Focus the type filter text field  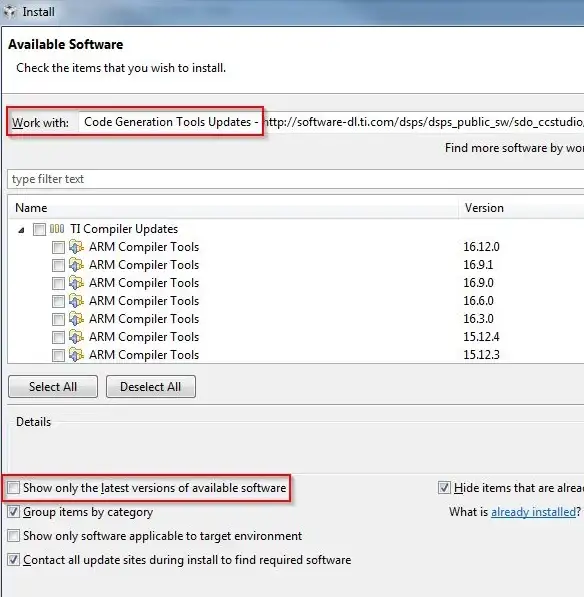coord(295,179)
